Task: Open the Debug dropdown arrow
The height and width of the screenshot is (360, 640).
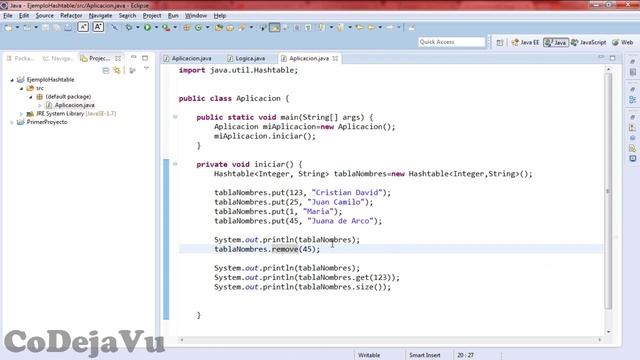Action: point(138,27)
